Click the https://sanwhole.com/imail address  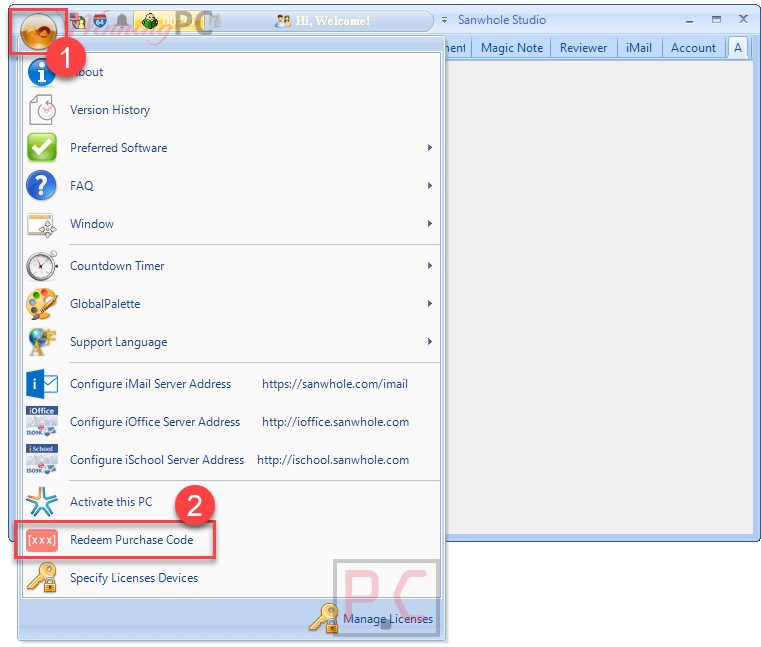tap(335, 384)
